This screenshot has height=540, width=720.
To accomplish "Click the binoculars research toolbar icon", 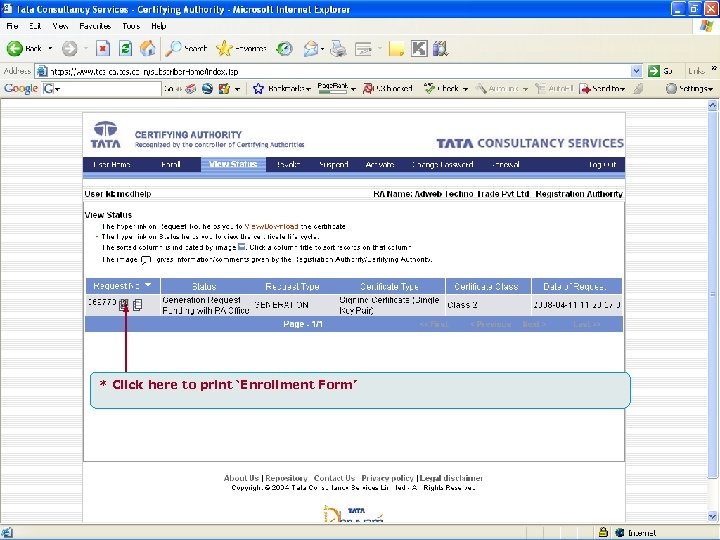I will pyautogui.click(x=440, y=48).
